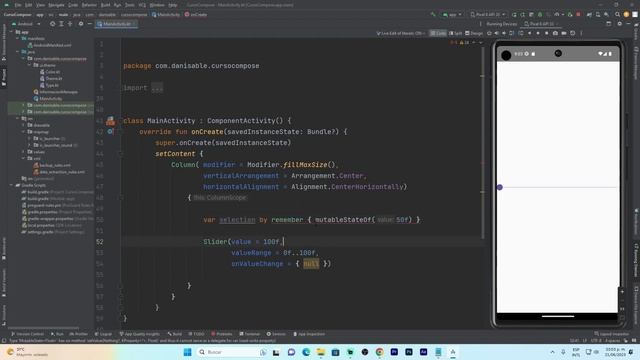Click emulator volume up icon
Viewport: 640px width, 360px height.
click(x=496, y=33)
